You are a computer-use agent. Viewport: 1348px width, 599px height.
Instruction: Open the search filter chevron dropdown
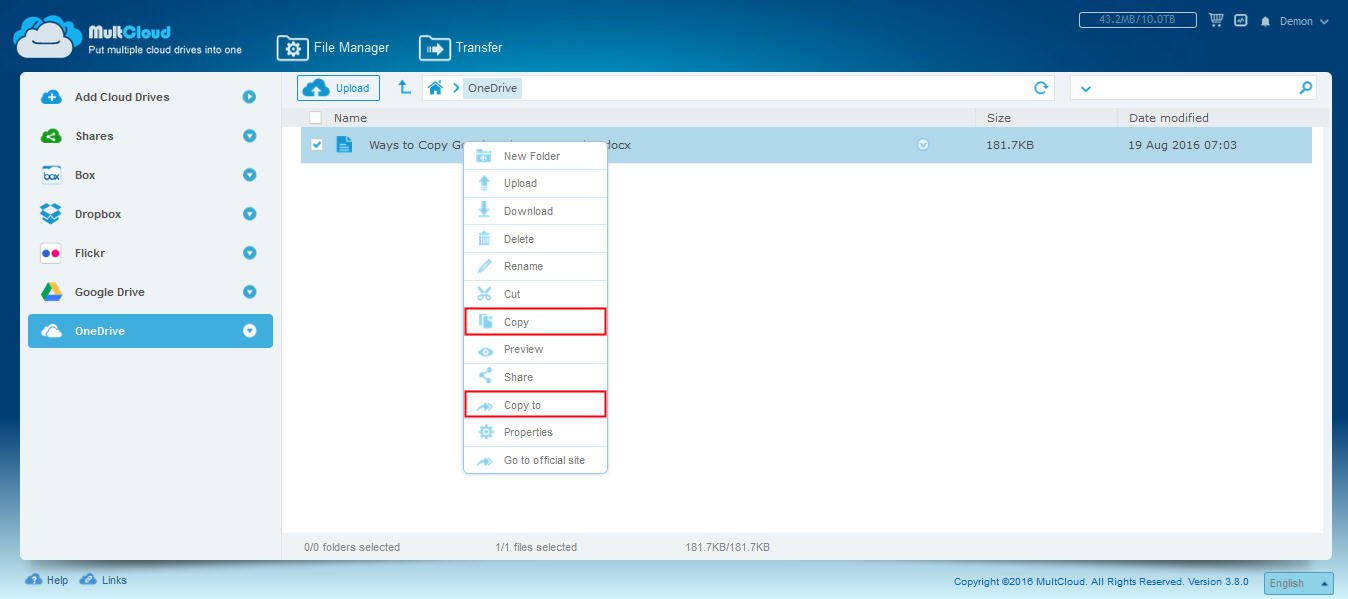tap(1086, 89)
